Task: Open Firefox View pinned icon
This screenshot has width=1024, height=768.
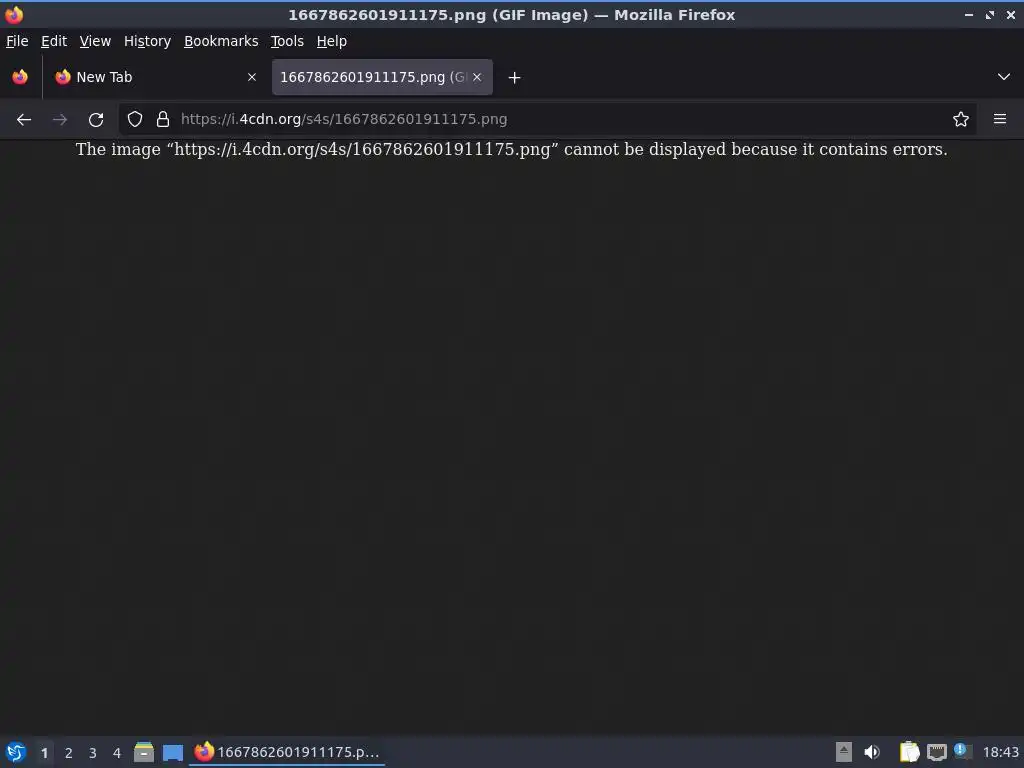Action: point(20,77)
